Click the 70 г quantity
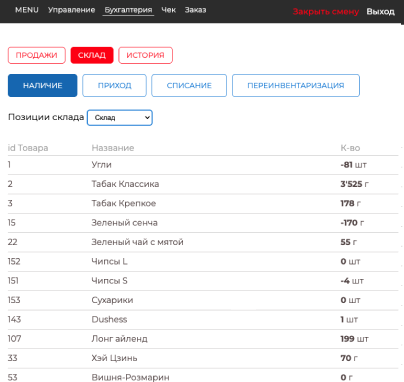404x382 pixels. pos(349,358)
